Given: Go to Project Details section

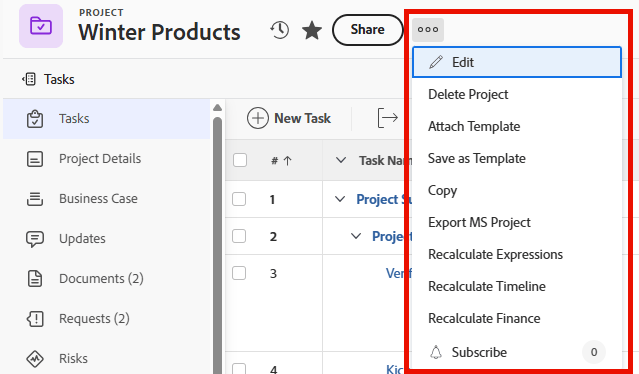Looking at the screenshot, I should [x=106, y=159].
